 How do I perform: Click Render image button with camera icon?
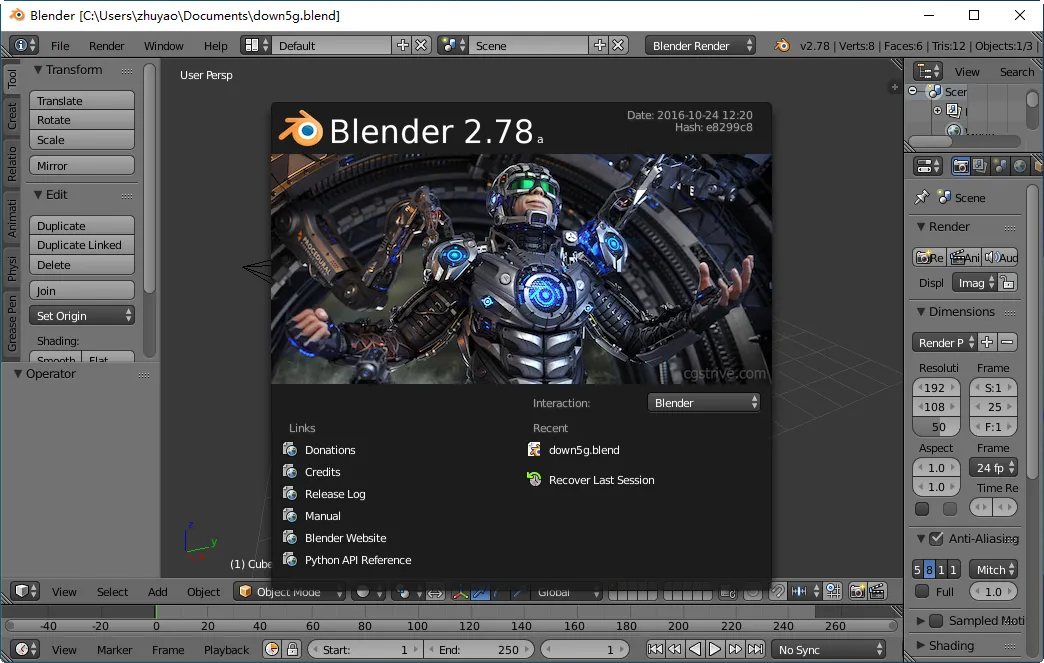929,258
